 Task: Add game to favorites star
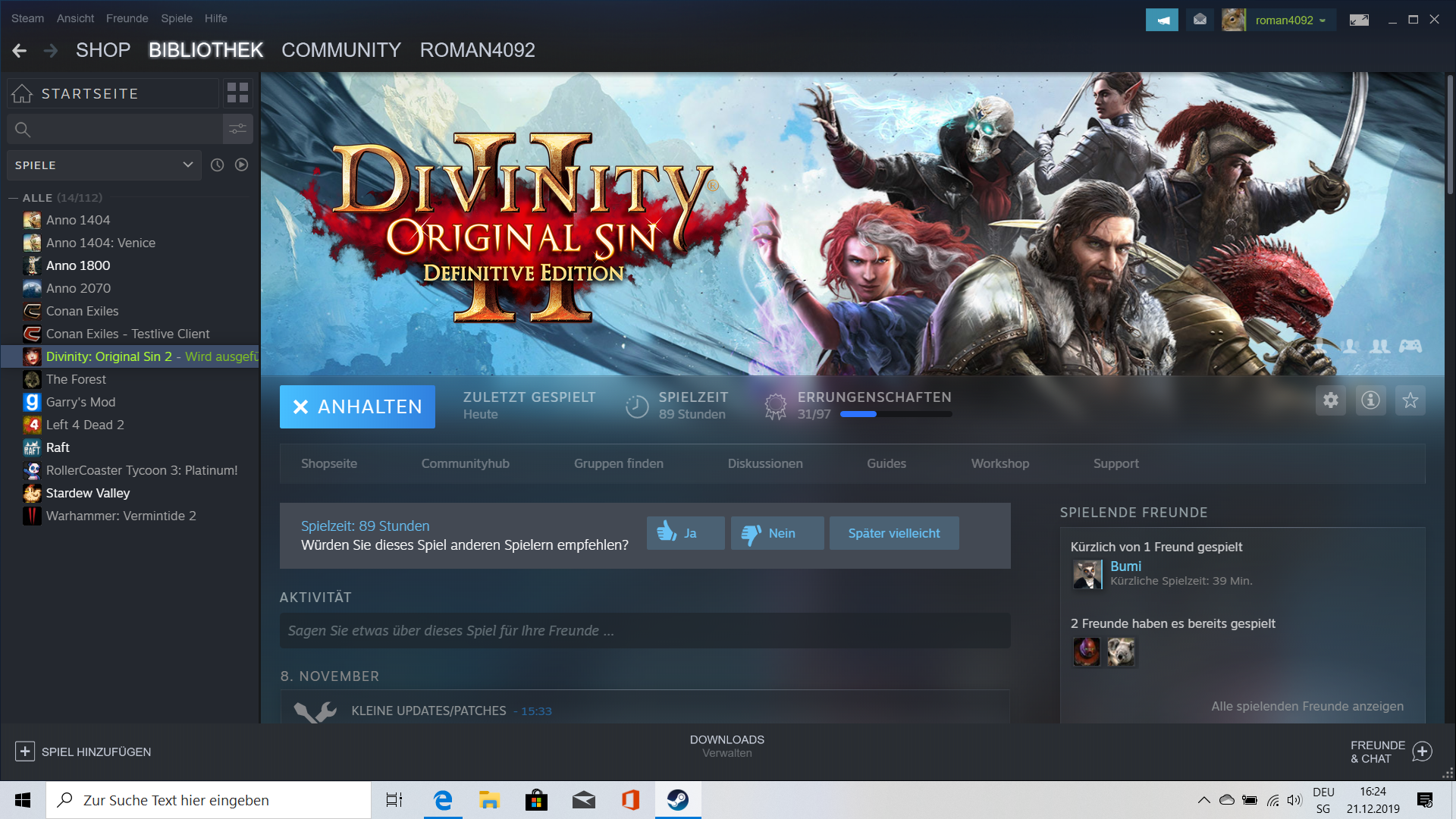[1410, 400]
